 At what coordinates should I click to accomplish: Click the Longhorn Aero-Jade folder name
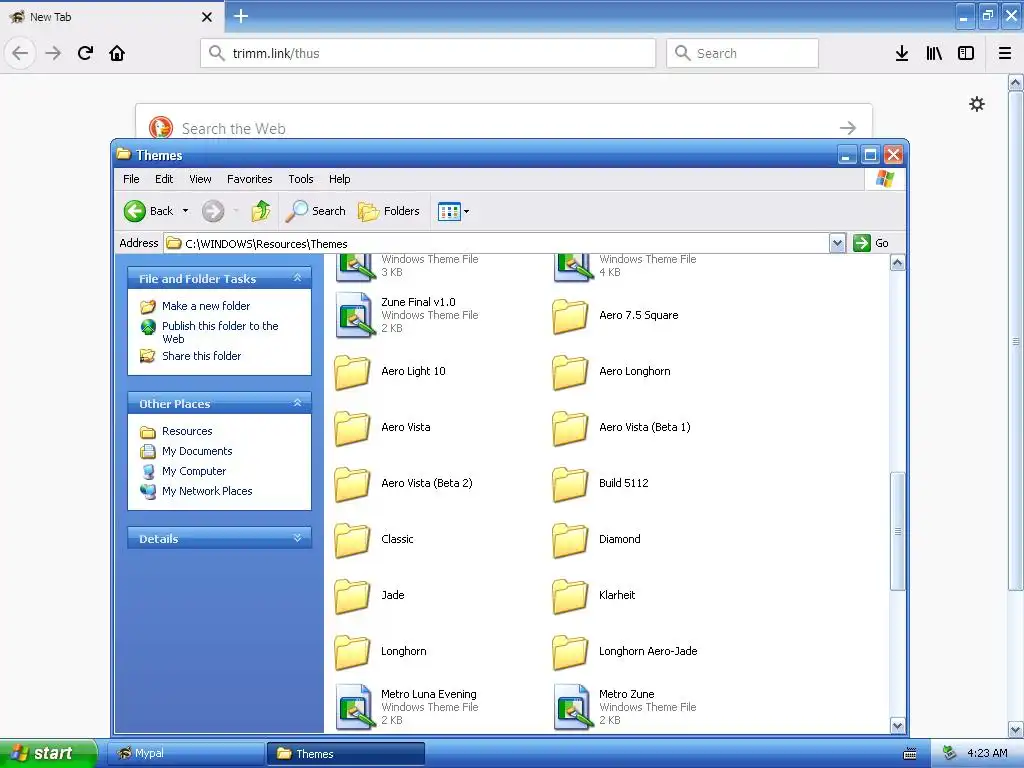click(648, 651)
